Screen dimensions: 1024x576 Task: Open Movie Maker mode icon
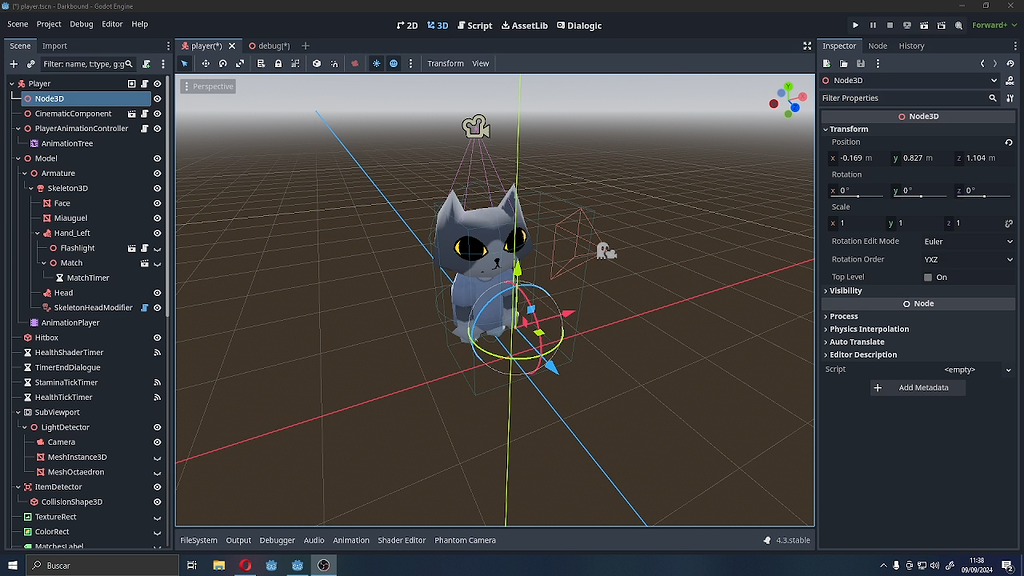[x=959, y=25]
